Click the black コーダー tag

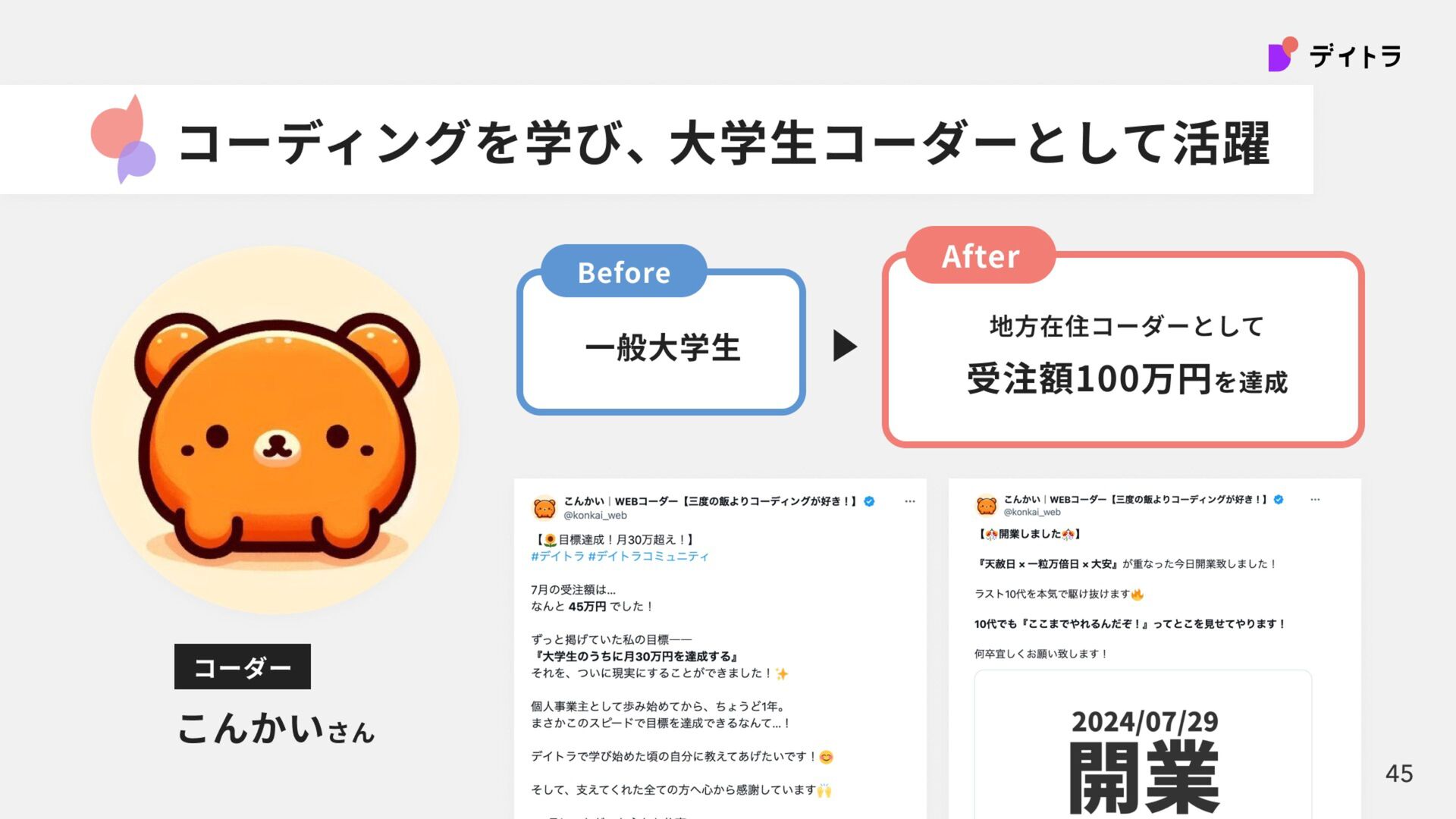point(243,667)
